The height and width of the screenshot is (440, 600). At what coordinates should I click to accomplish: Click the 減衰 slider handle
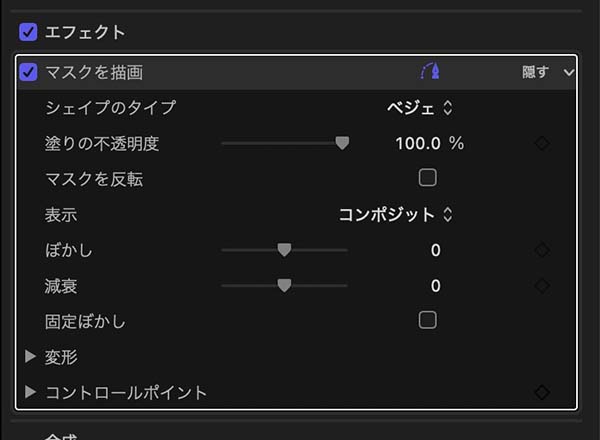[x=284, y=286]
